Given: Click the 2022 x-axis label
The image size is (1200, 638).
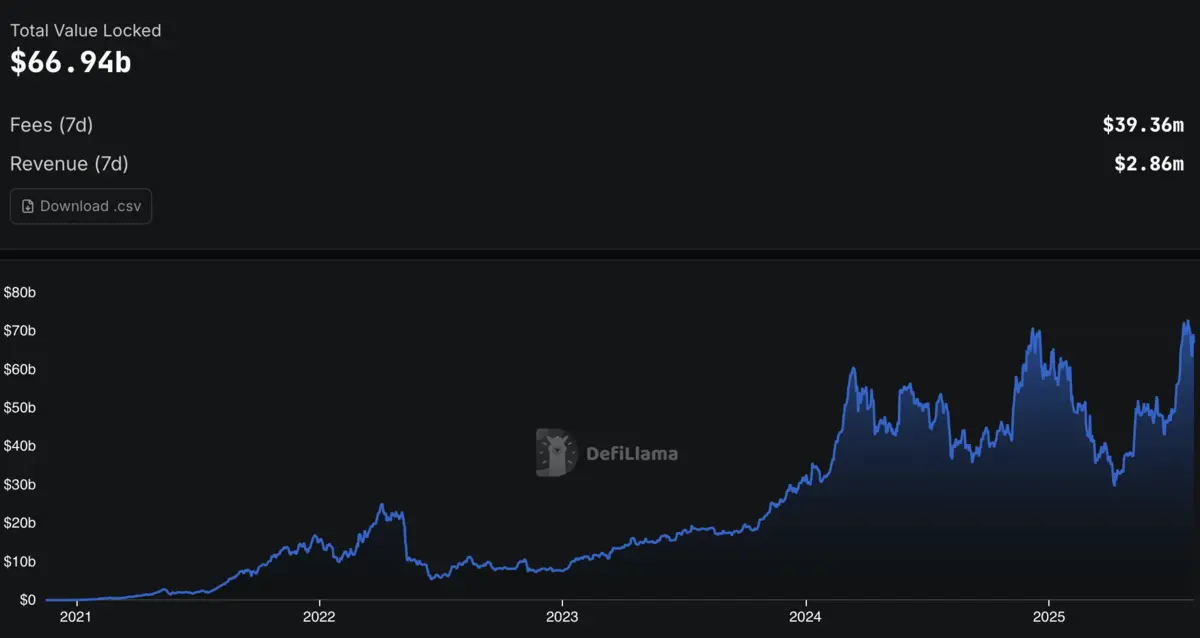Looking at the screenshot, I should coord(319,617).
